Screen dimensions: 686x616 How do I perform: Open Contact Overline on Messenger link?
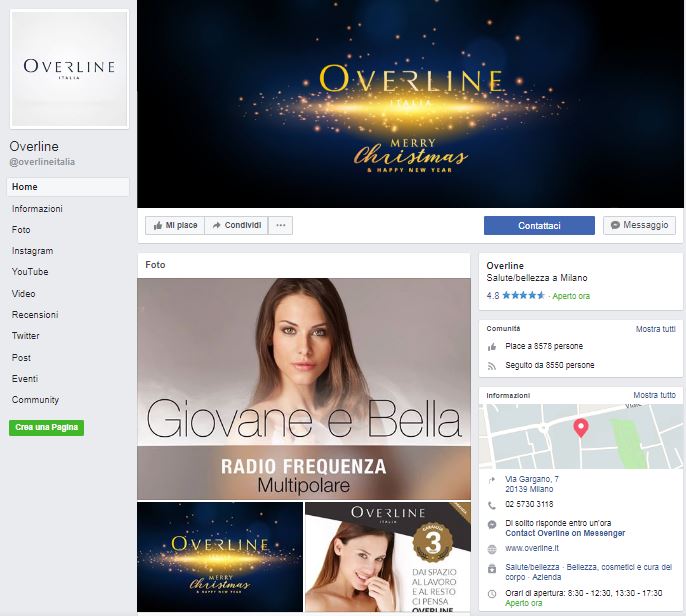565,533
